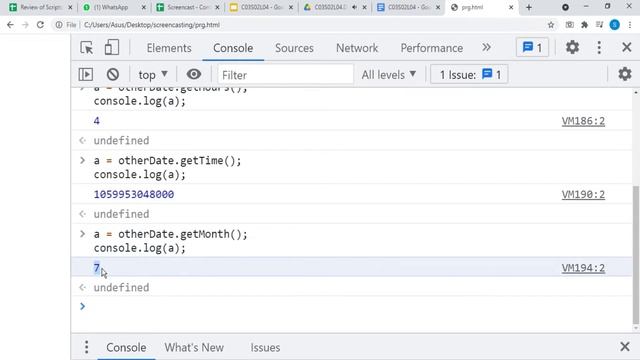The image size is (640, 360).
Task: Click the console vertical scrollbar
Action: pos(636,254)
